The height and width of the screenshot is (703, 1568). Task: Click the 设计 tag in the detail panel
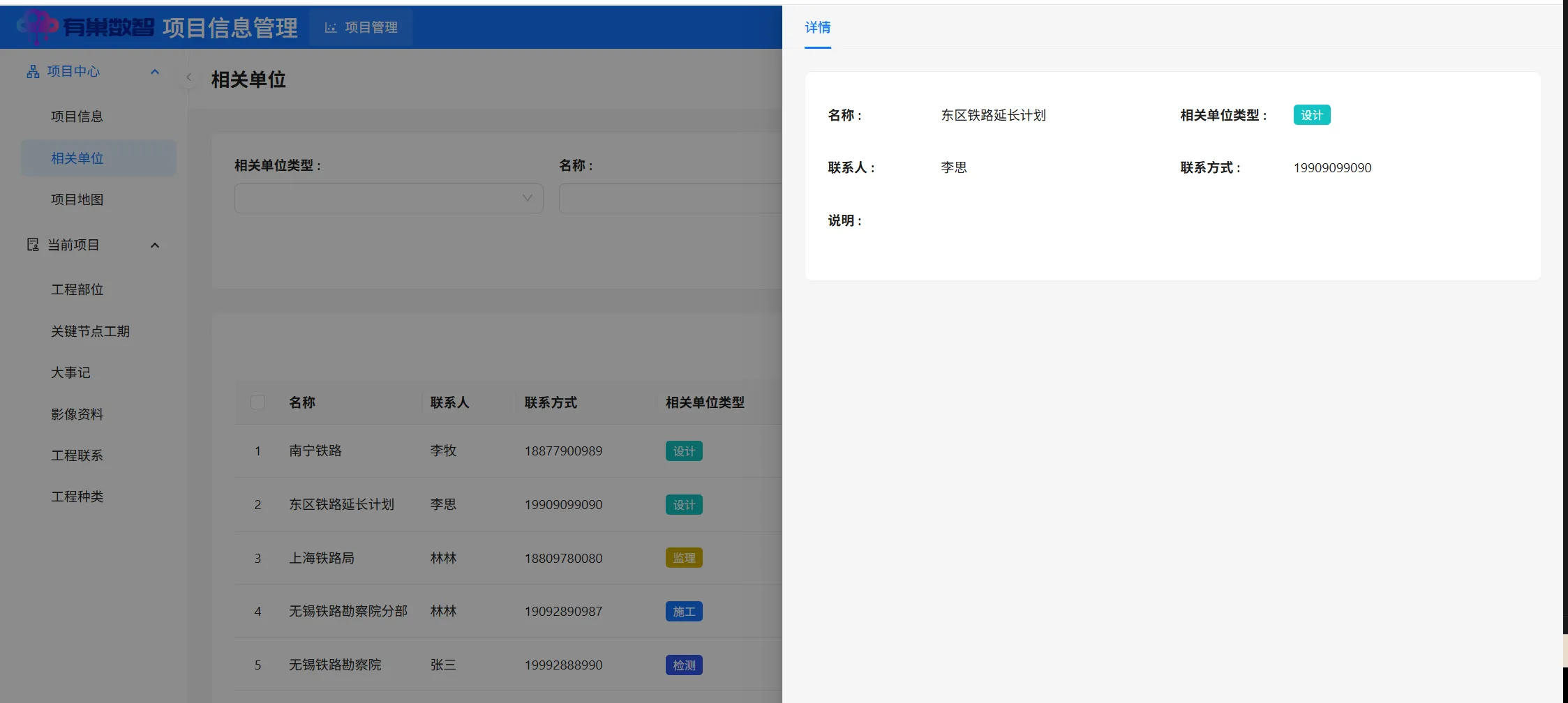(1312, 115)
